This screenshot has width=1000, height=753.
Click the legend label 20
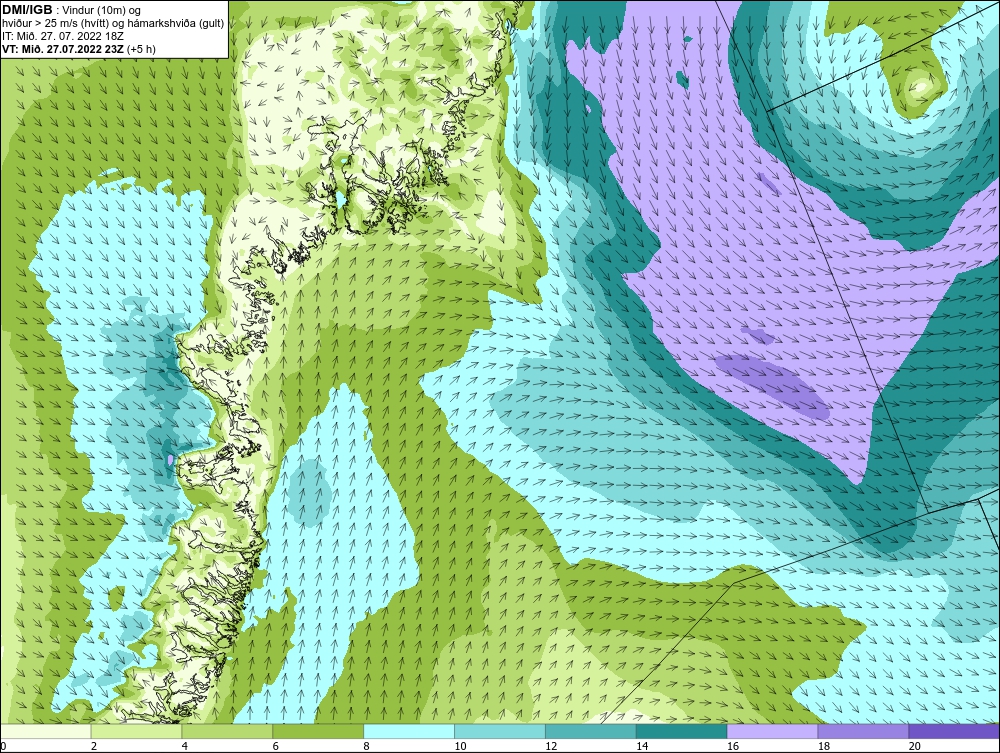914,746
